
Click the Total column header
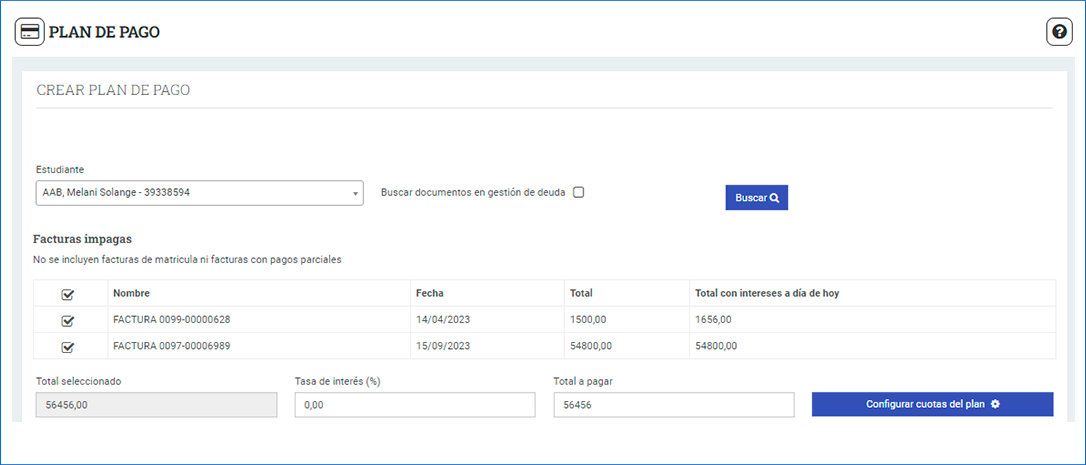pos(581,293)
